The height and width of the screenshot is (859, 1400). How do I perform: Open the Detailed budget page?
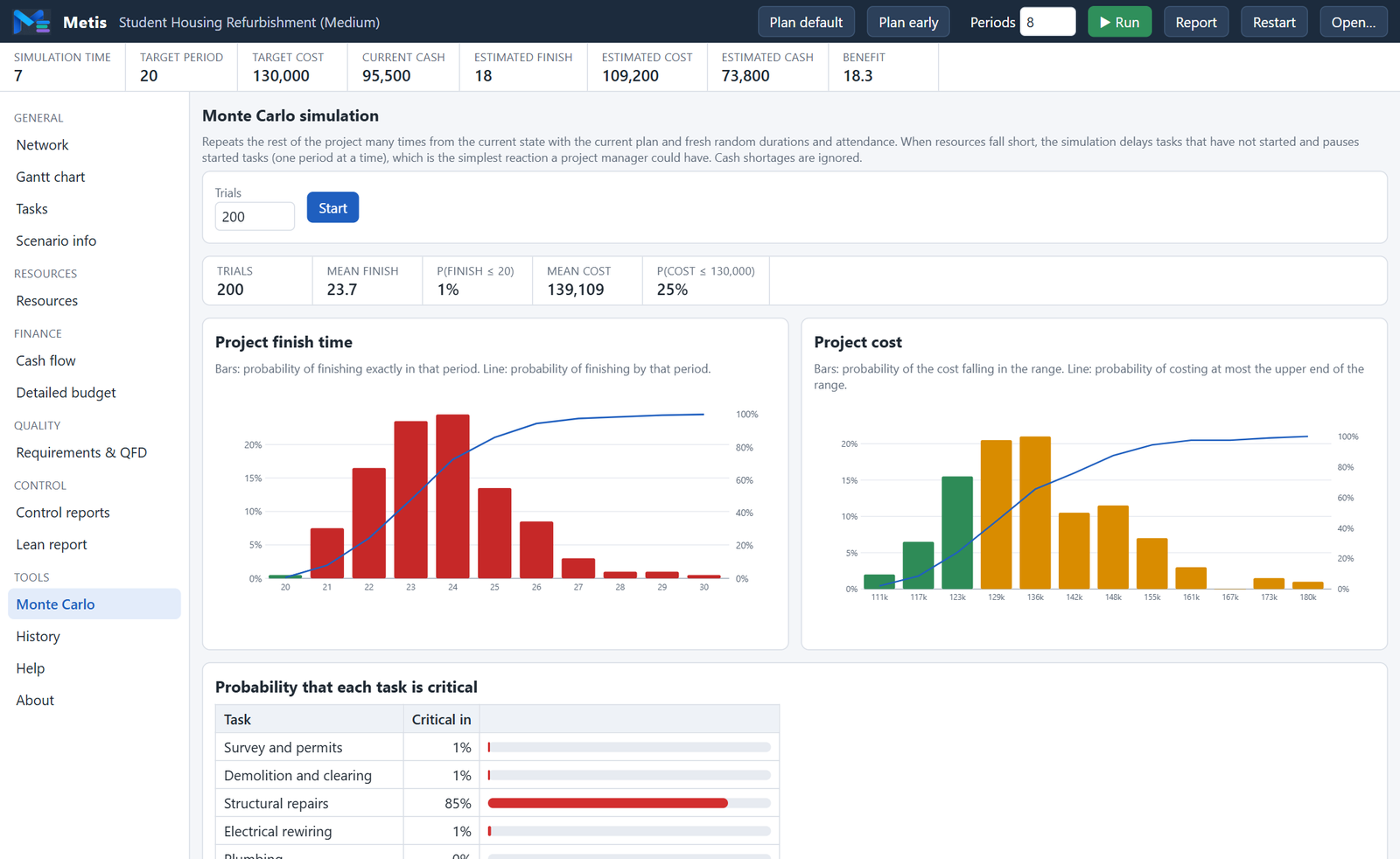click(x=94, y=393)
